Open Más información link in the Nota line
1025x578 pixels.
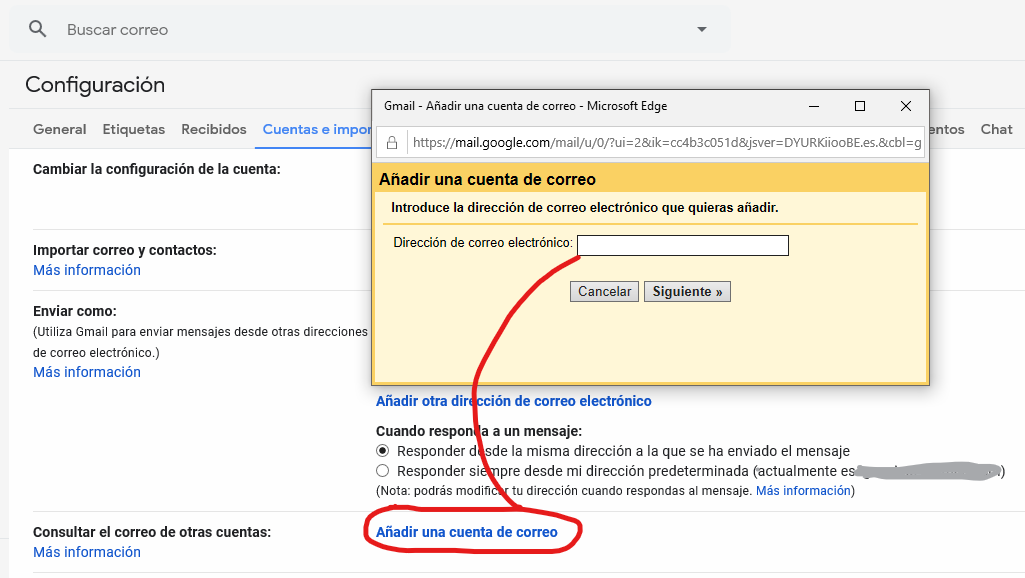coord(803,490)
